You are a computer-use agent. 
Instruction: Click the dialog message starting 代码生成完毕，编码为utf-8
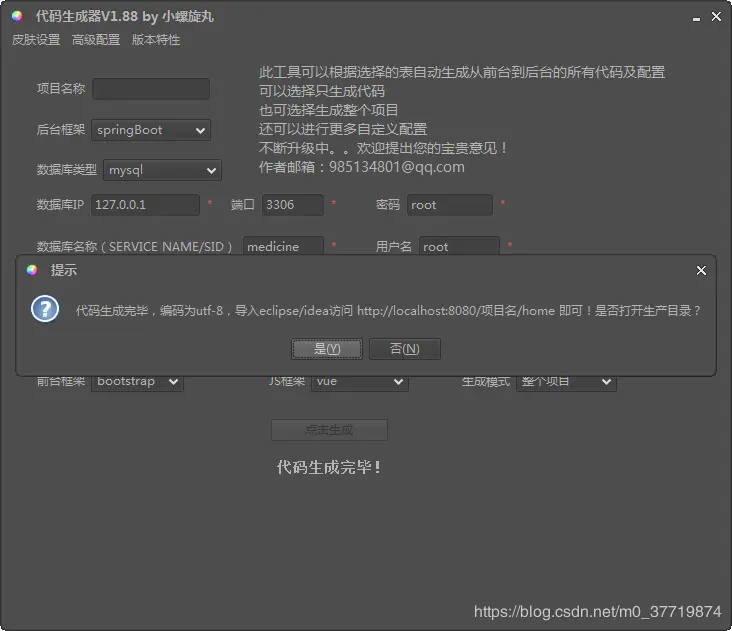tap(388, 311)
